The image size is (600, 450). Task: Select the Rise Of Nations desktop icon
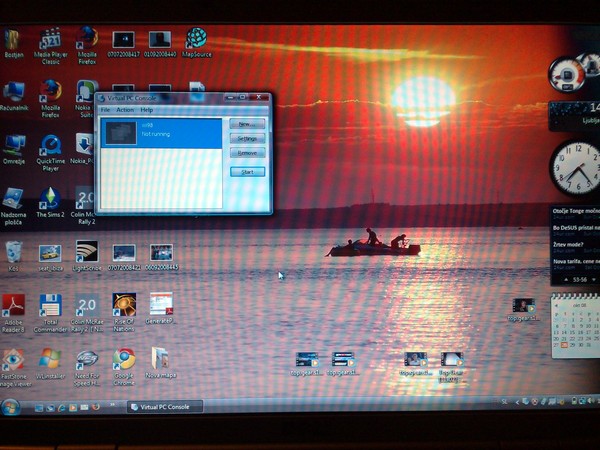[124, 312]
